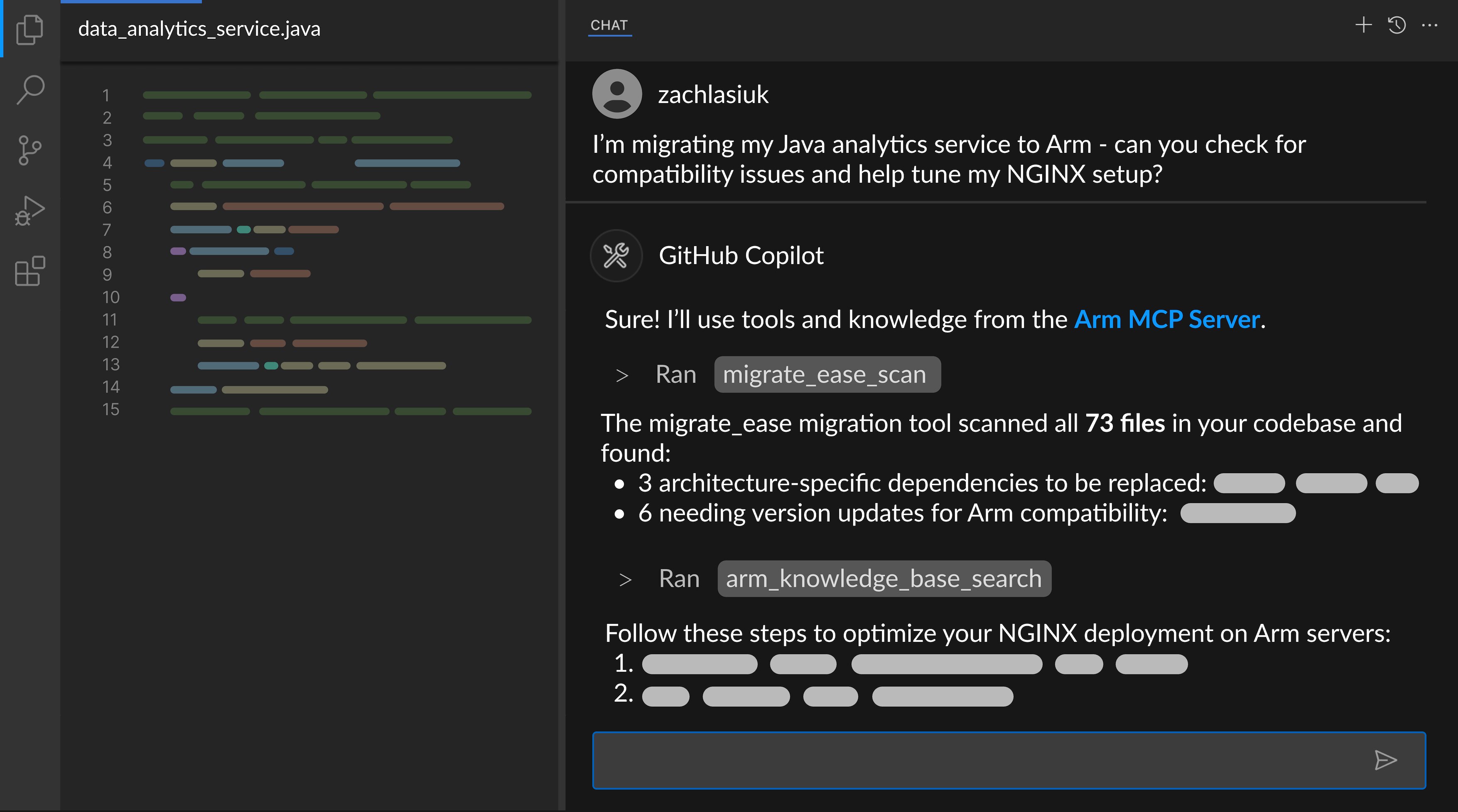Viewport: 1458px width, 812px height.
Task: Show chat history with the clock icon
Action: pyautogui.click(x=1396, y=25)
